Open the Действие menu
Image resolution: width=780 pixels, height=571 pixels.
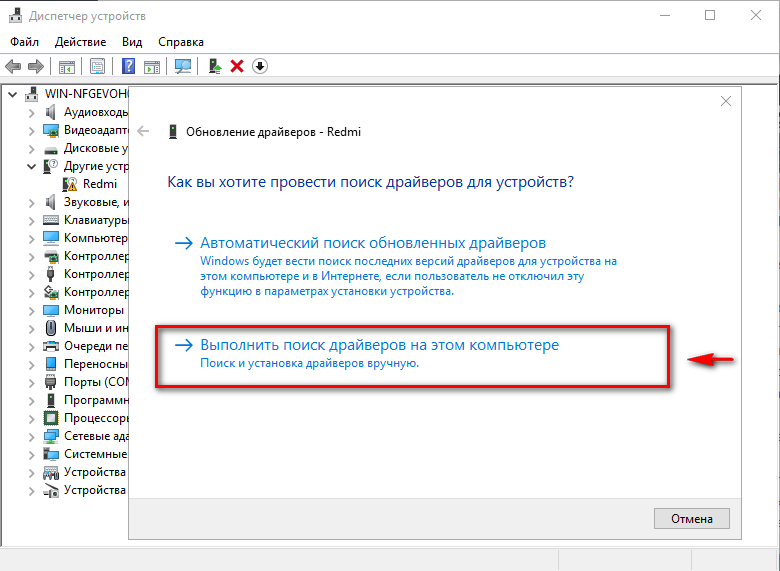coord(80,42)
